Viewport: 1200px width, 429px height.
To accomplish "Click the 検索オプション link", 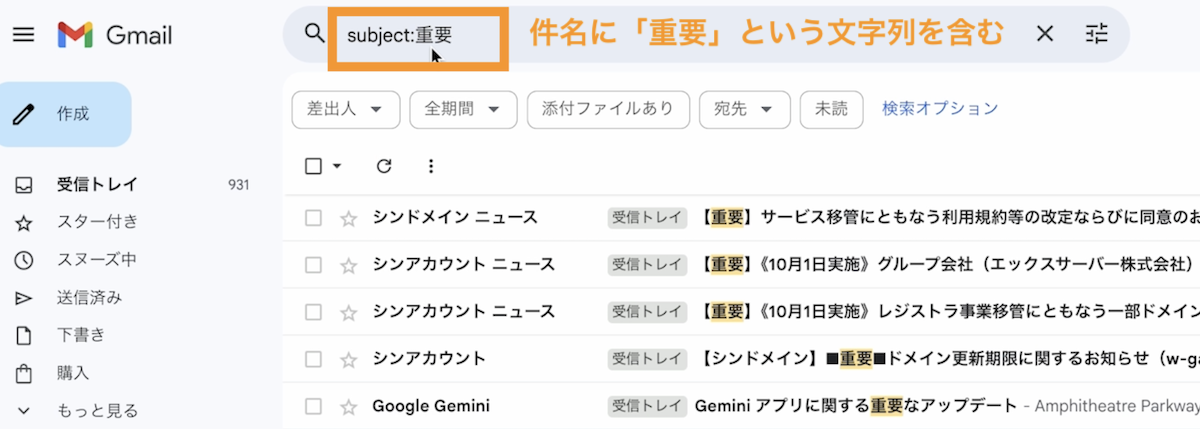I will (940, 109).
